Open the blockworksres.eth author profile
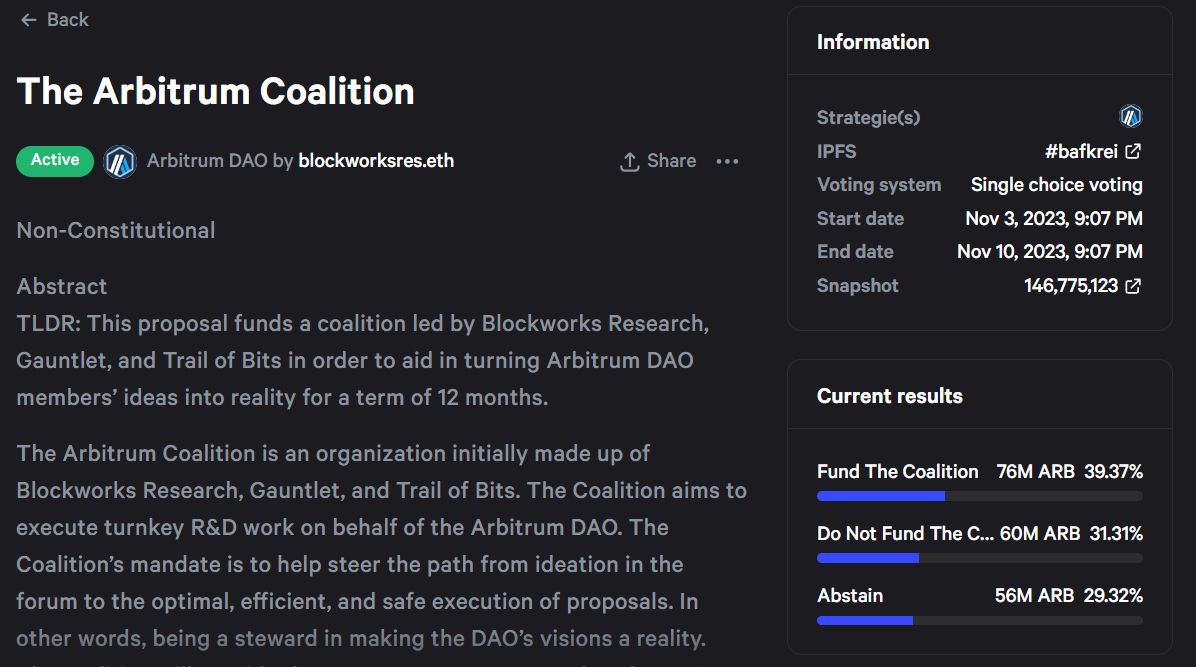 [x=376, y=161]
